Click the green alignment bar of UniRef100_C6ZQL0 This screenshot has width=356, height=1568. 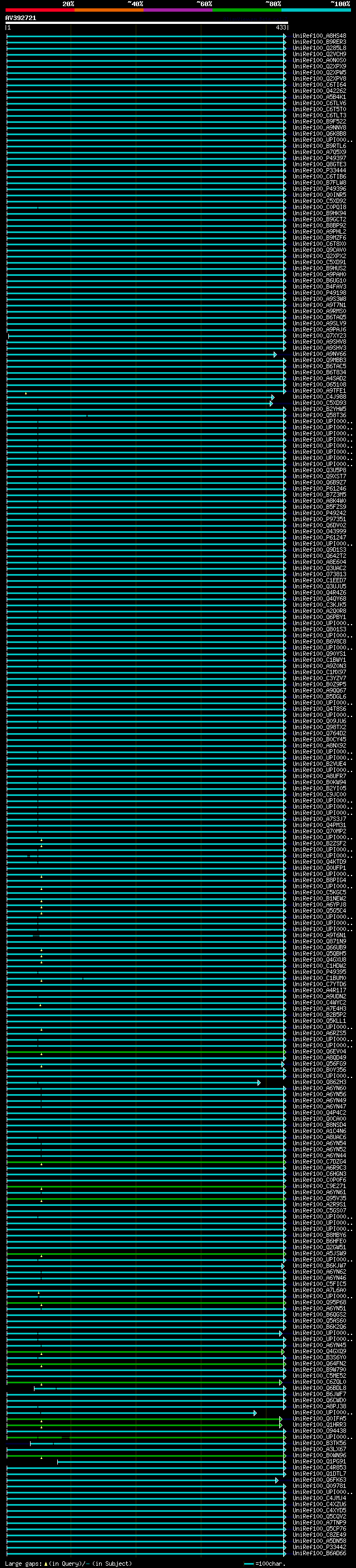[144, 1382]
